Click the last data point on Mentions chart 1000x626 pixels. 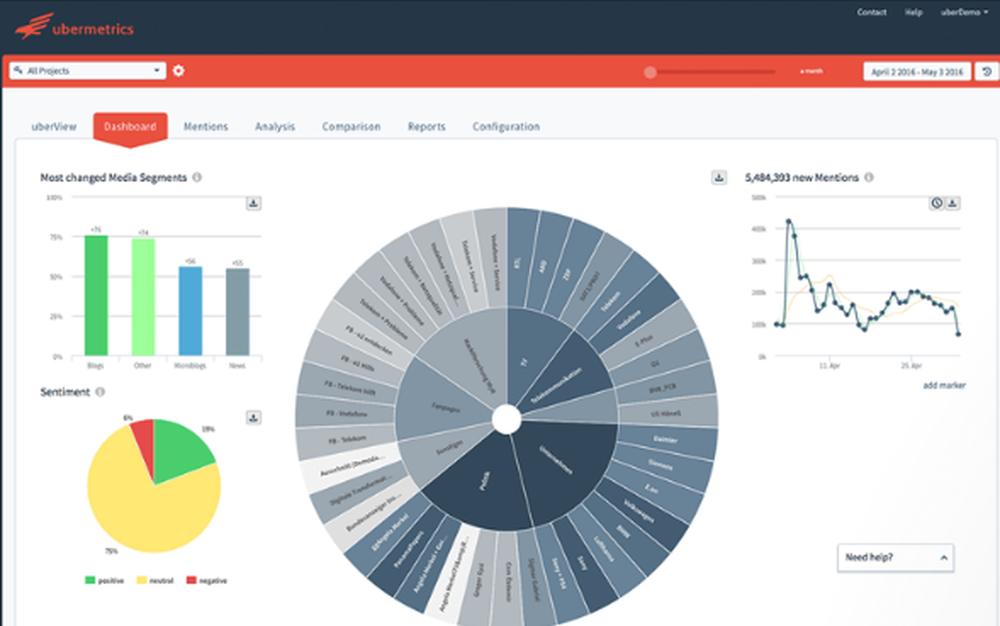point(958,333)
